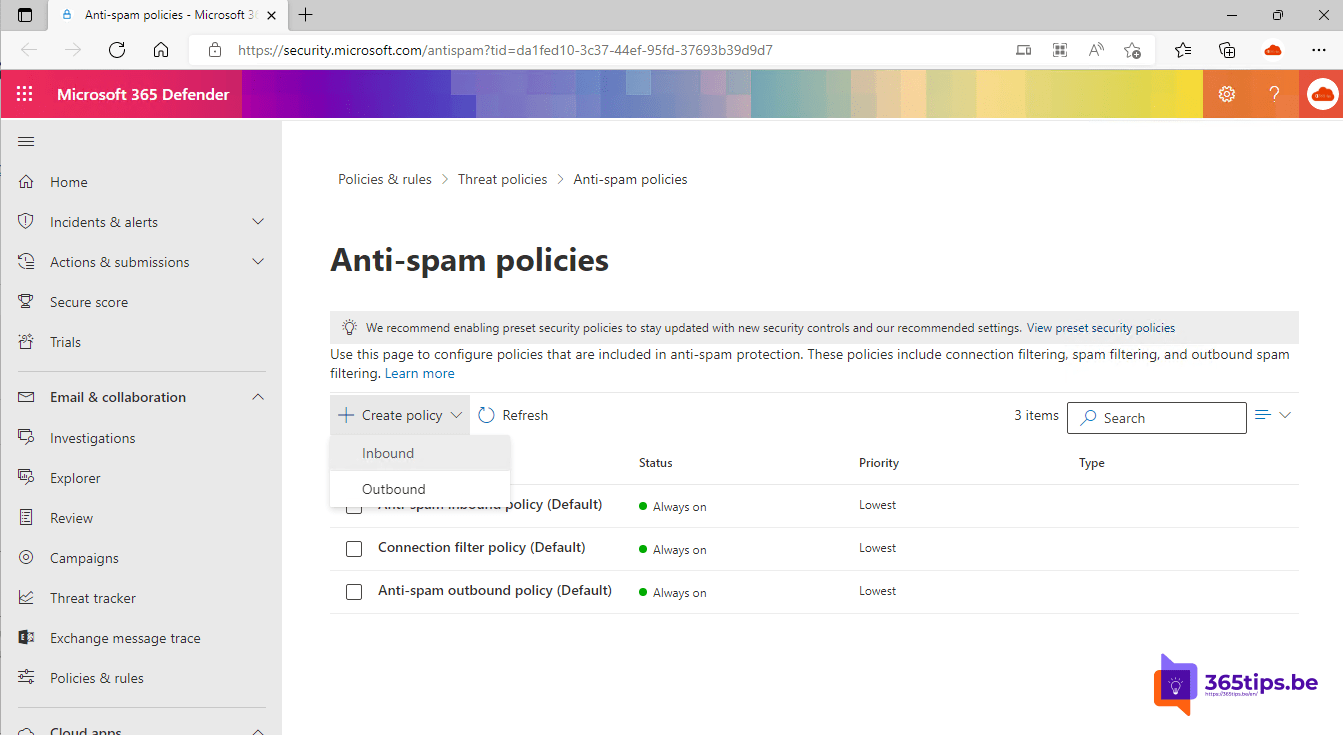Open Explorer from the sidebar
Image resolution: width=1343 pixels, height=735 pixels.
coord(73,477)
